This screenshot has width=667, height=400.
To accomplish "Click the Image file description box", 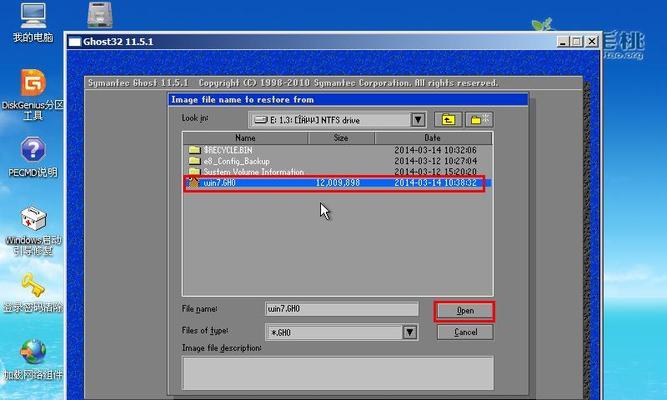I will (x=338, y=373).
